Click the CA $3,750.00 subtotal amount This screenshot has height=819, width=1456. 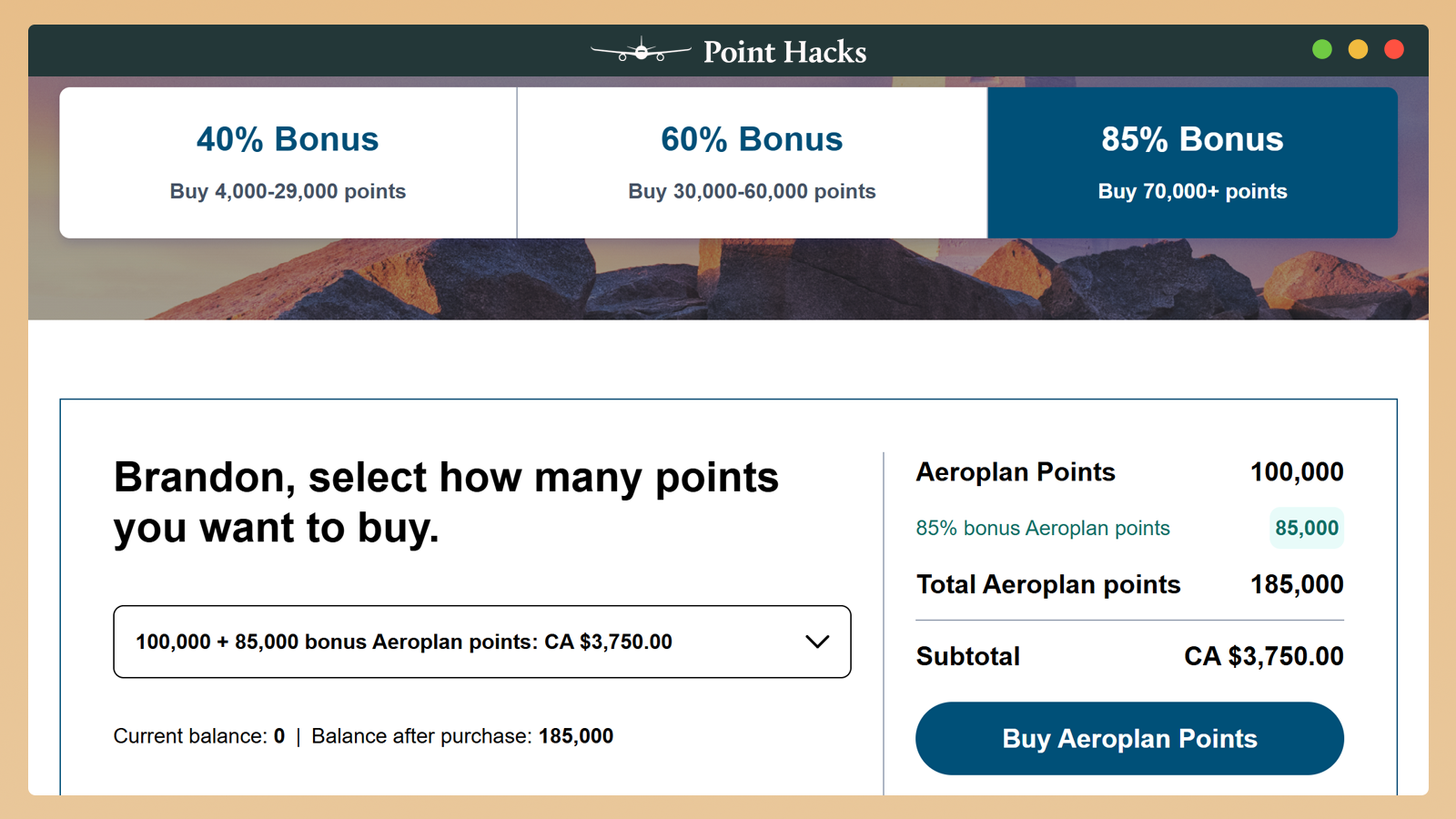tap(1263, 656)
